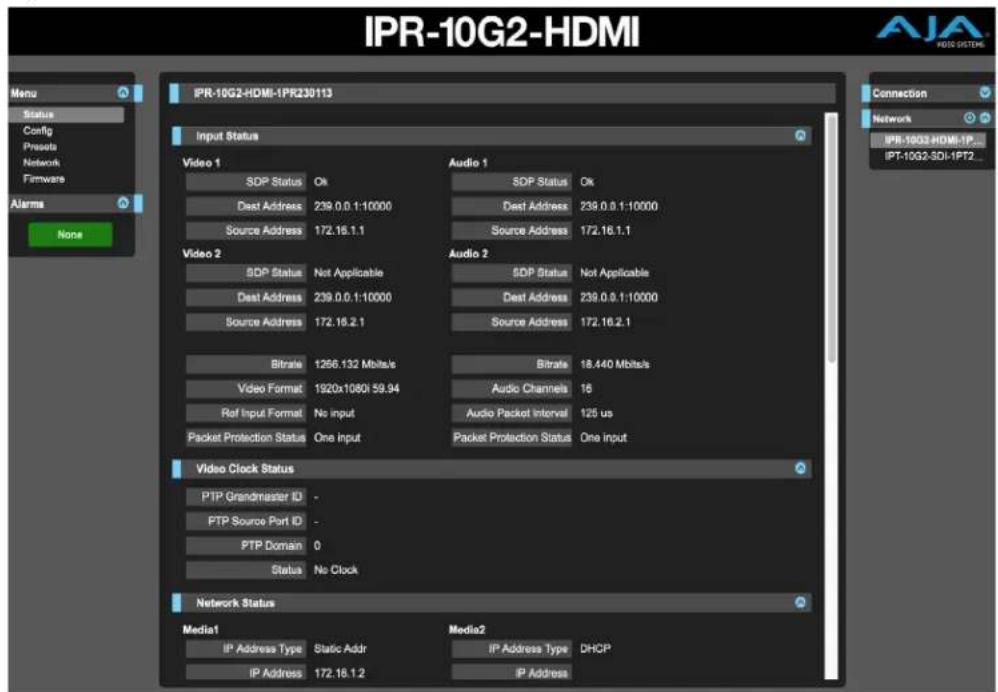Collapse the Network device list arrow
998x692 pixels.
pos(985,118)
